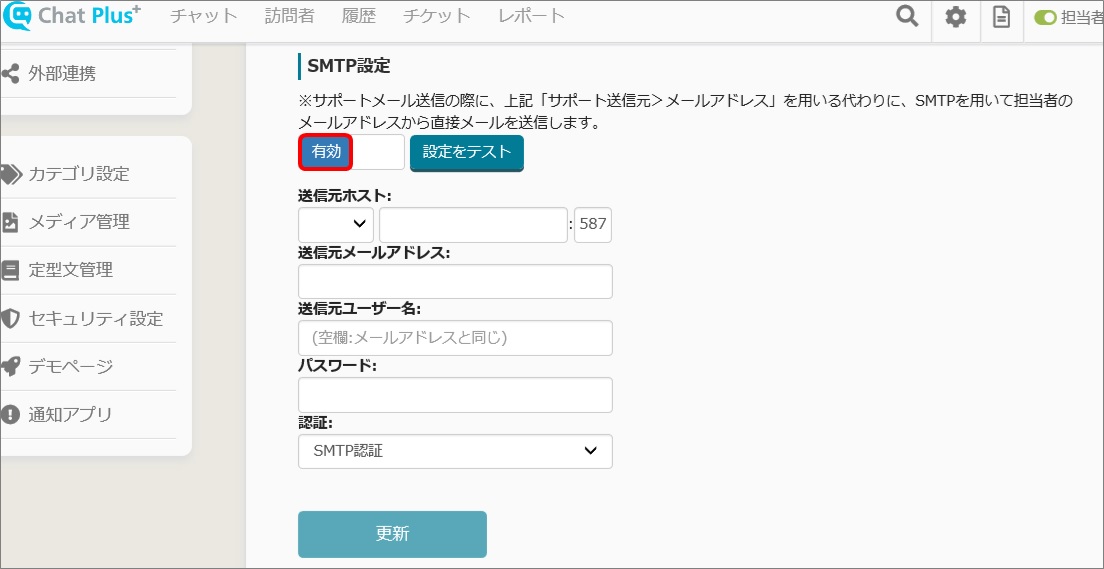1104x569 pixels.
Task: Click the 設定をテスト button
Action: [x=467, y=152]
